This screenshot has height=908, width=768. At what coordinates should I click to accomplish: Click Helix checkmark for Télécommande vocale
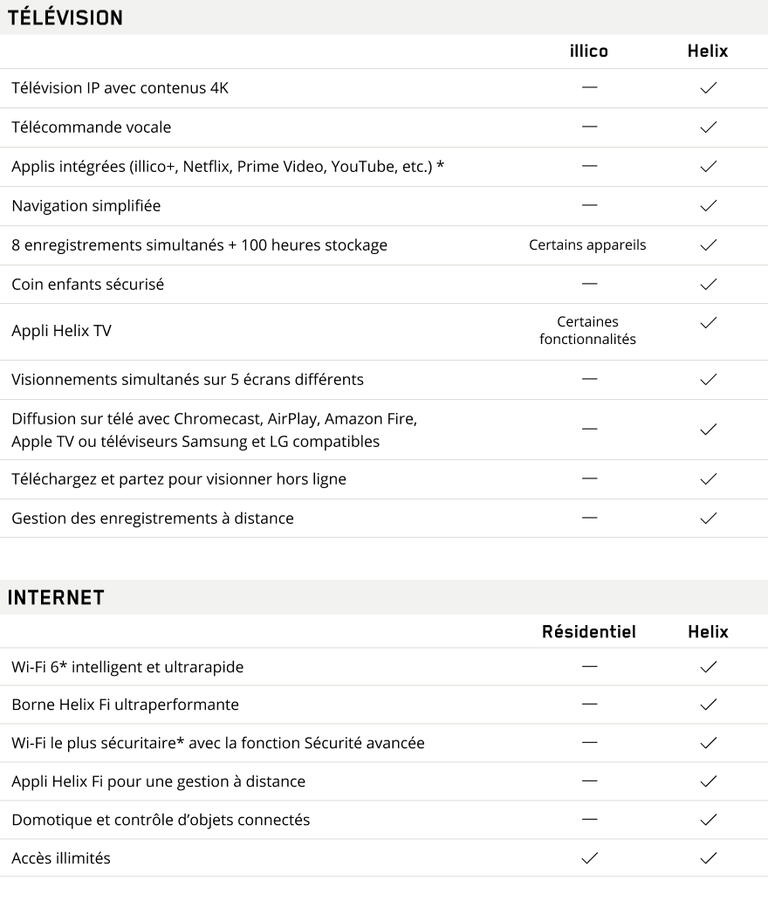pos(708,127)
